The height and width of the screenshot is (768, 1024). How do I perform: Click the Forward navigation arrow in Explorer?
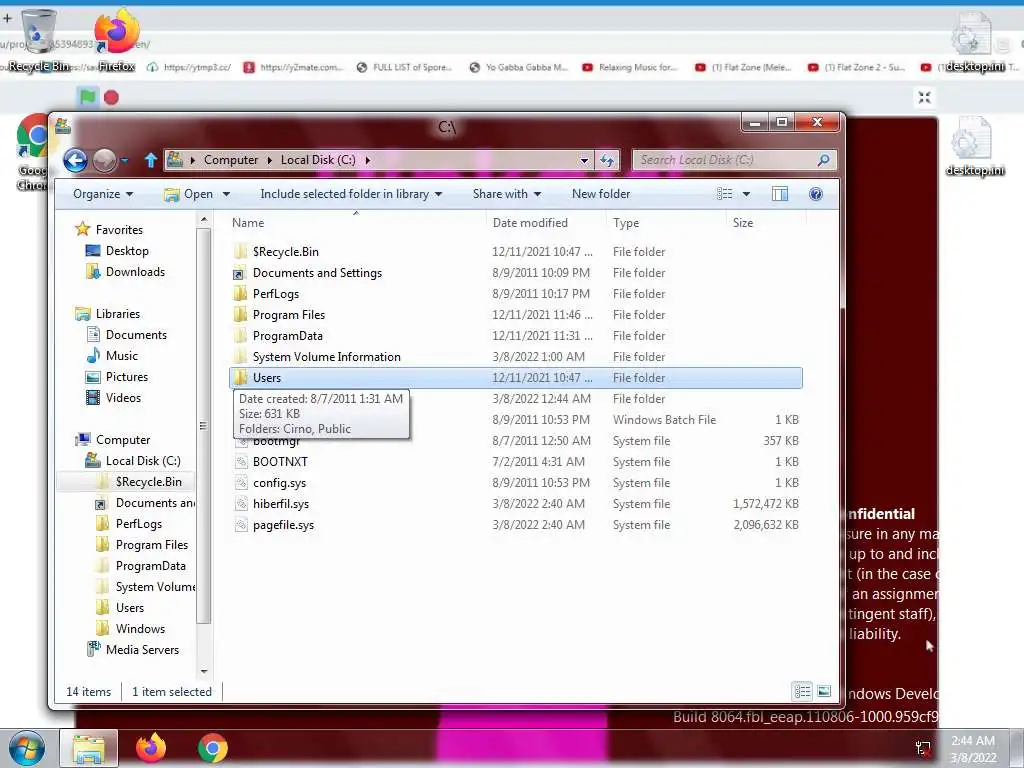104,160
